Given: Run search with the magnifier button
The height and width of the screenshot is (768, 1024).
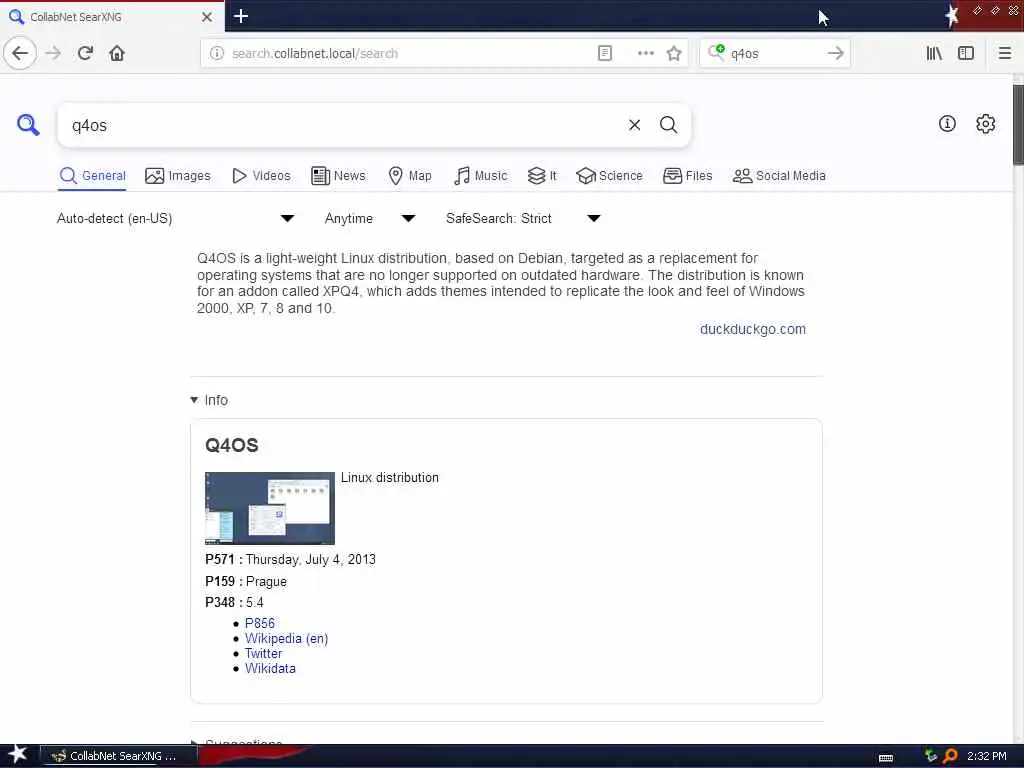Looking at the screenshot, I should [x=668, y=125].
